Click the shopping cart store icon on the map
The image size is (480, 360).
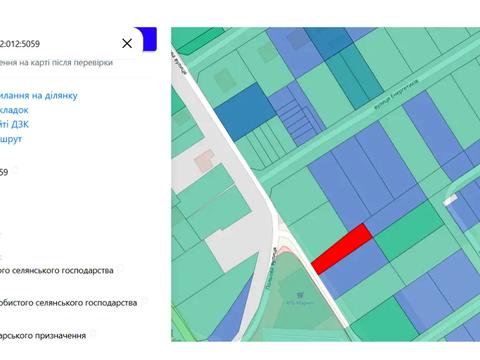(x=299, y=295)
